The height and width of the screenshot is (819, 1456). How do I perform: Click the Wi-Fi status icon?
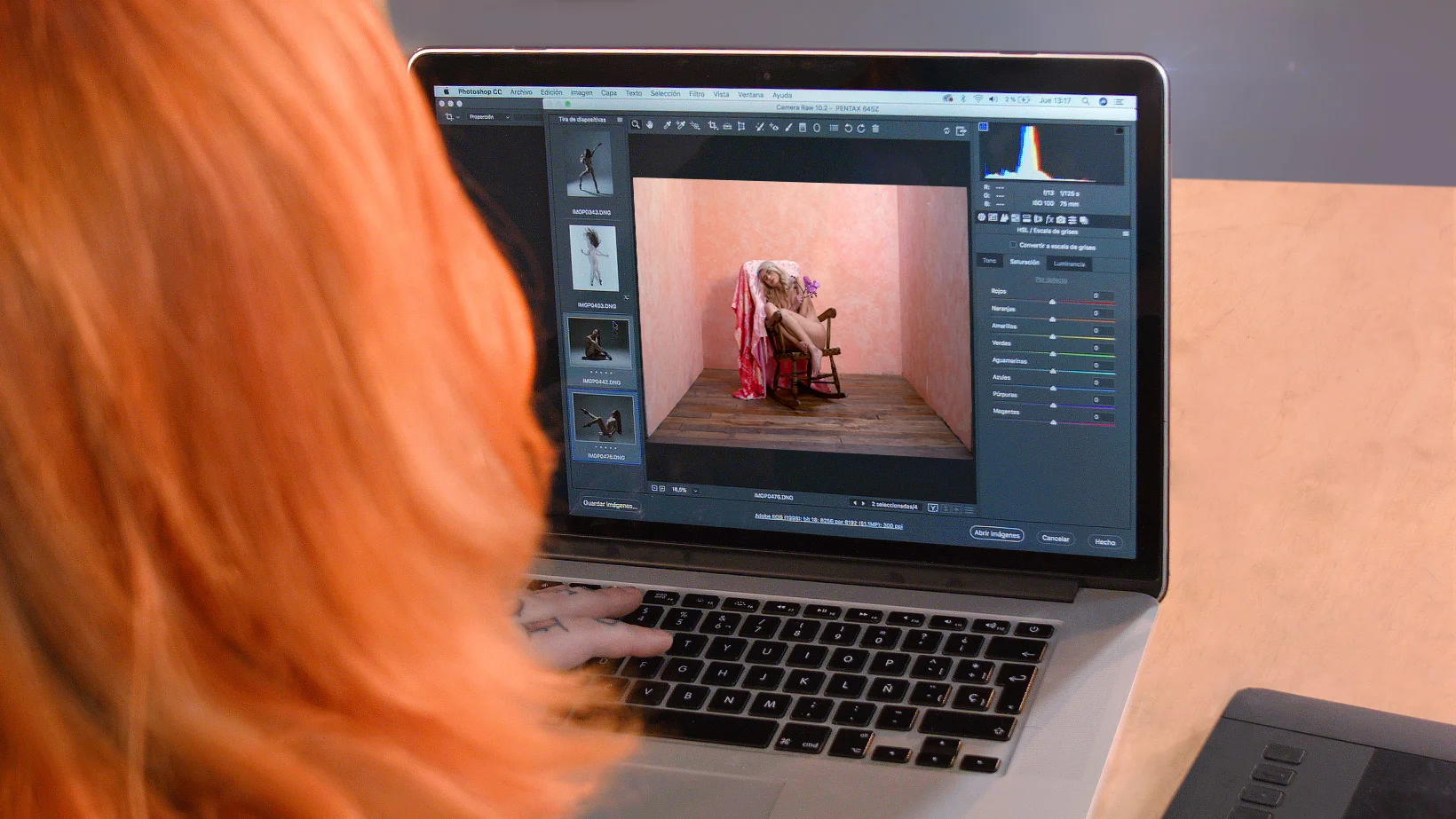(x=977, y=99)
